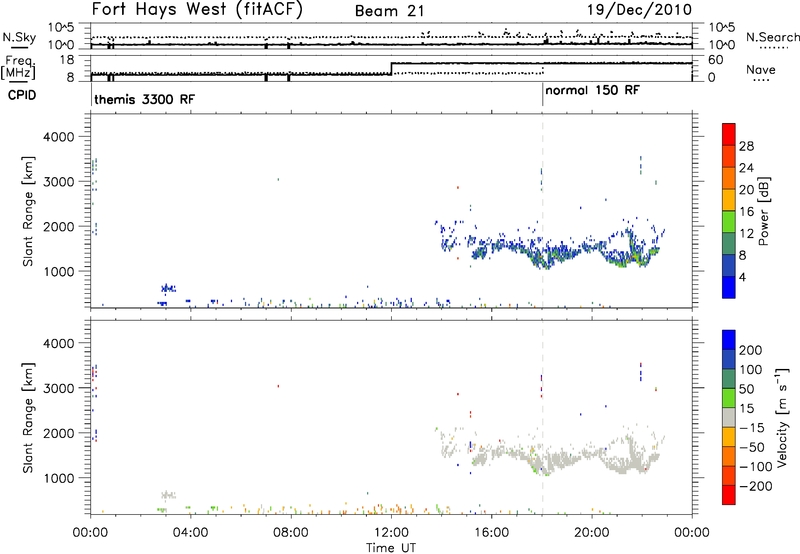800x554 pixels.
Task: Click the "Fort Hays West (fitACF)" title
Action: point(197,9)
